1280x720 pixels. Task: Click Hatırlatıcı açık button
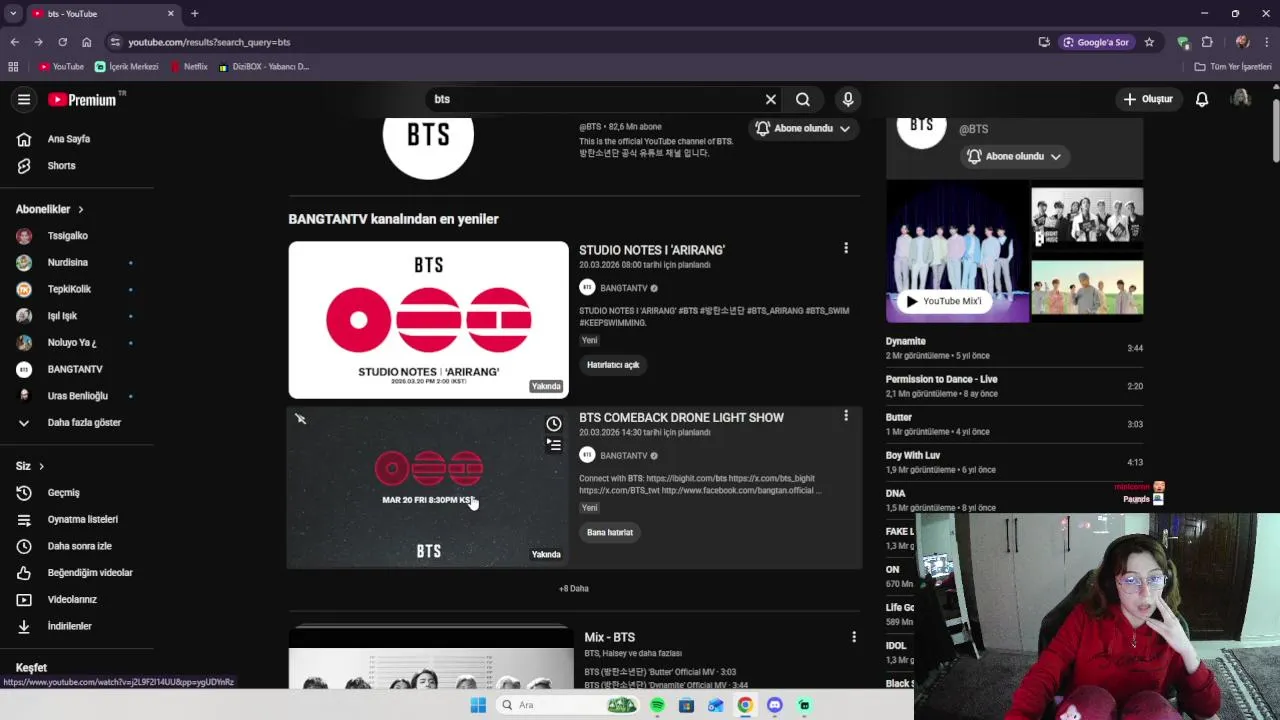[613, 365]
